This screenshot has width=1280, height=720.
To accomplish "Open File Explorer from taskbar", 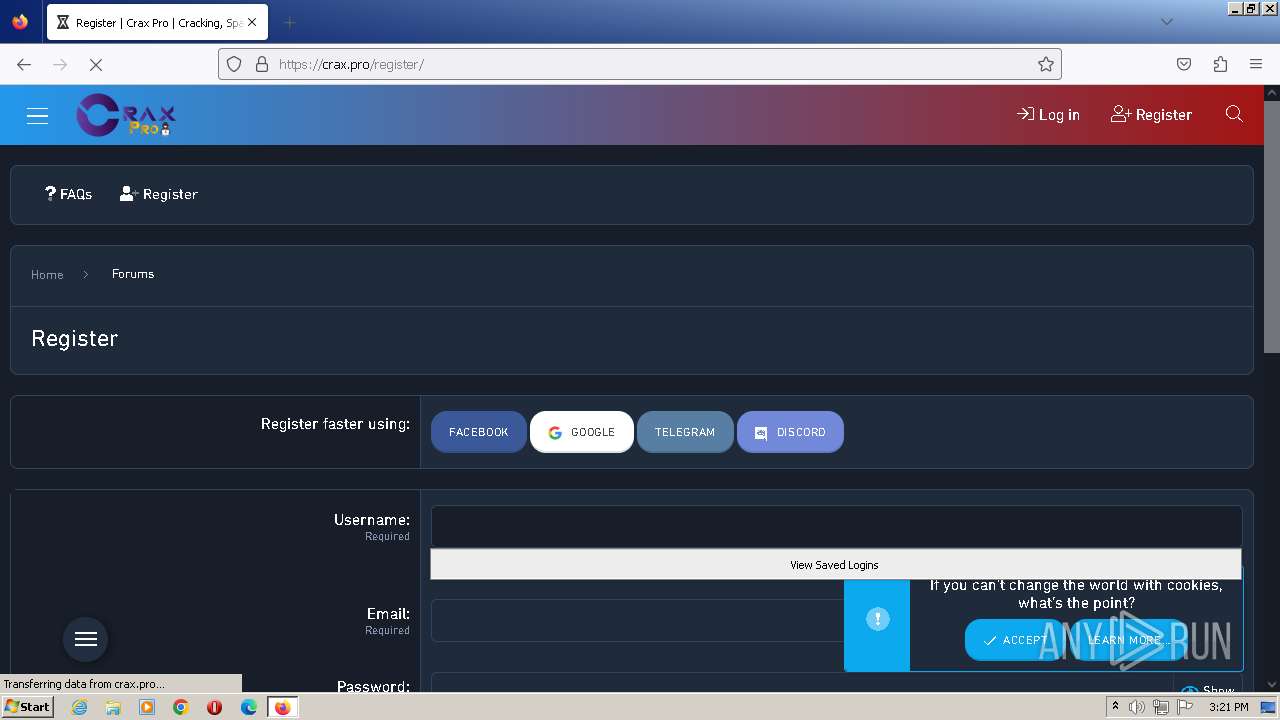I will (113, 707).
